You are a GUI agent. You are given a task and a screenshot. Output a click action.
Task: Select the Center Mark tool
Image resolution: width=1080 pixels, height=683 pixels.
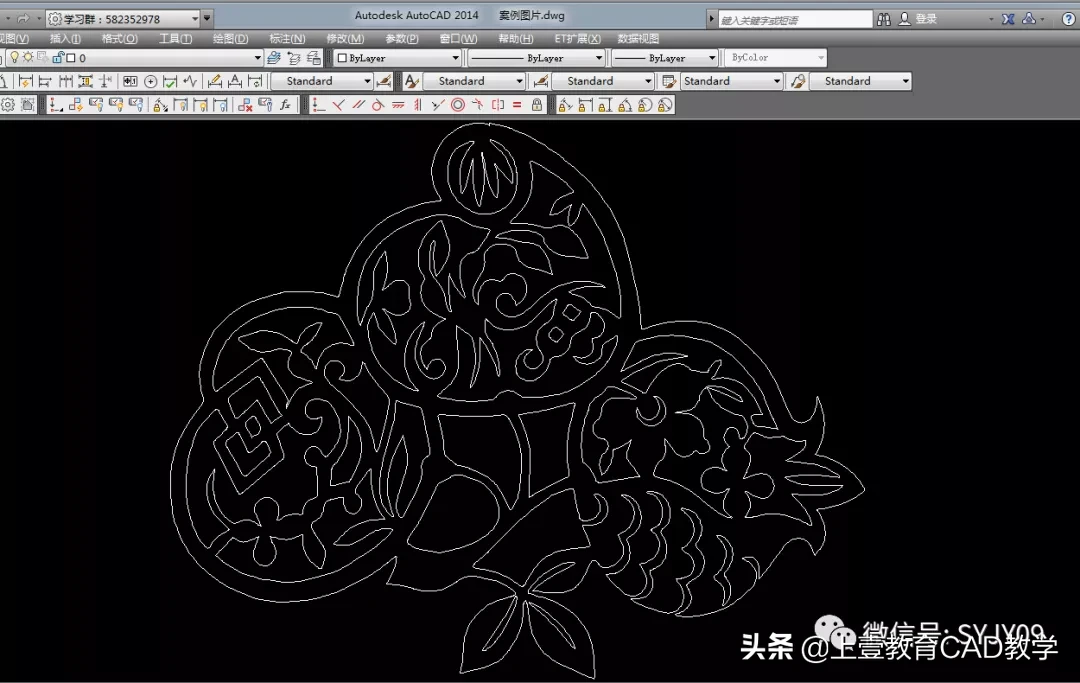coord(150,81)
